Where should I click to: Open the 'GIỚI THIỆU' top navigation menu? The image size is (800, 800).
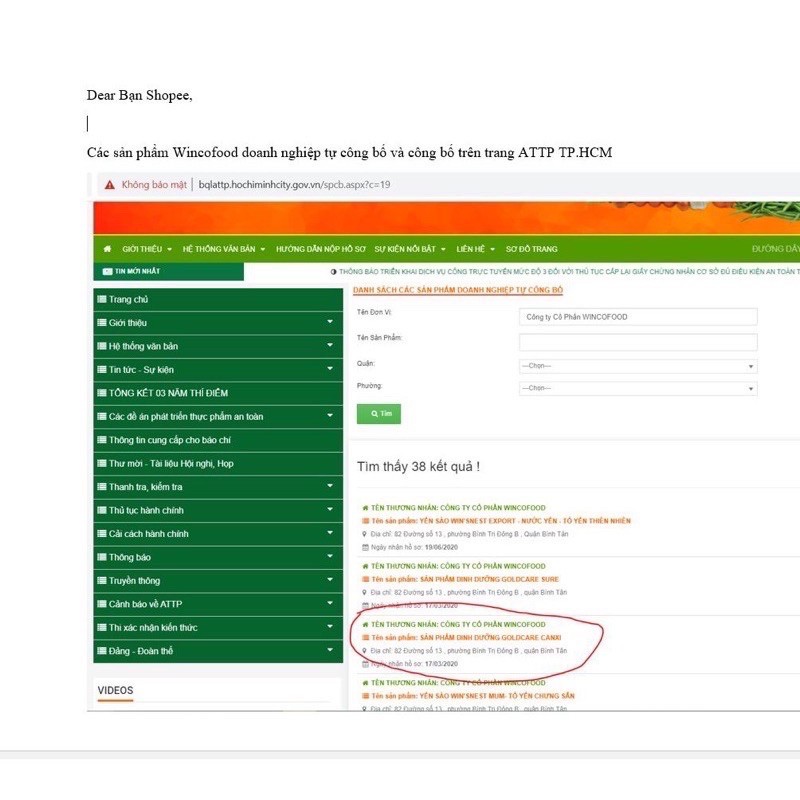pos(146,249)
